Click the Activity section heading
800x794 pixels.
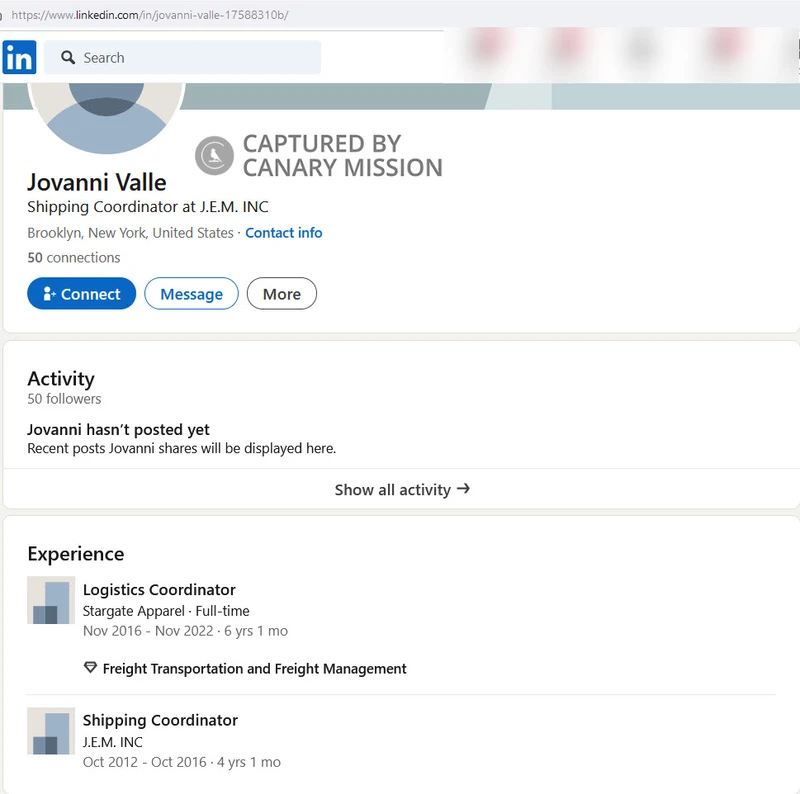(61, 379)
